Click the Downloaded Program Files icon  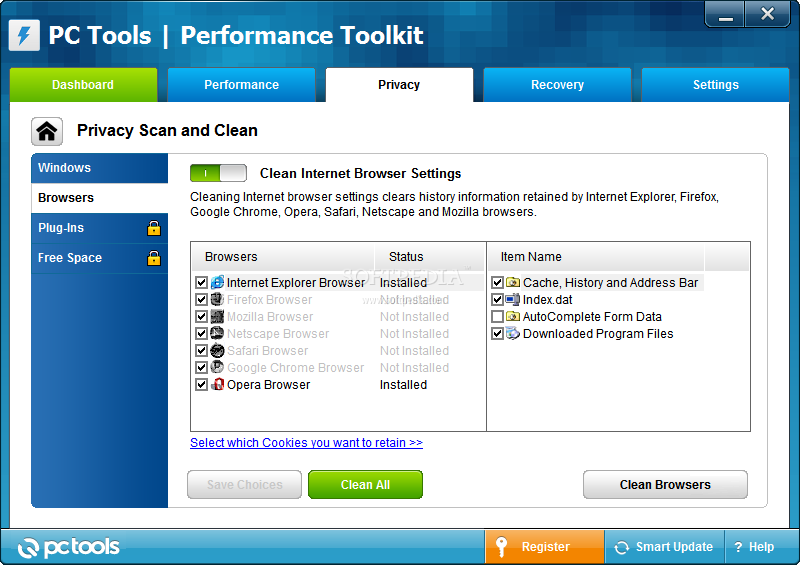pos(513,333)
